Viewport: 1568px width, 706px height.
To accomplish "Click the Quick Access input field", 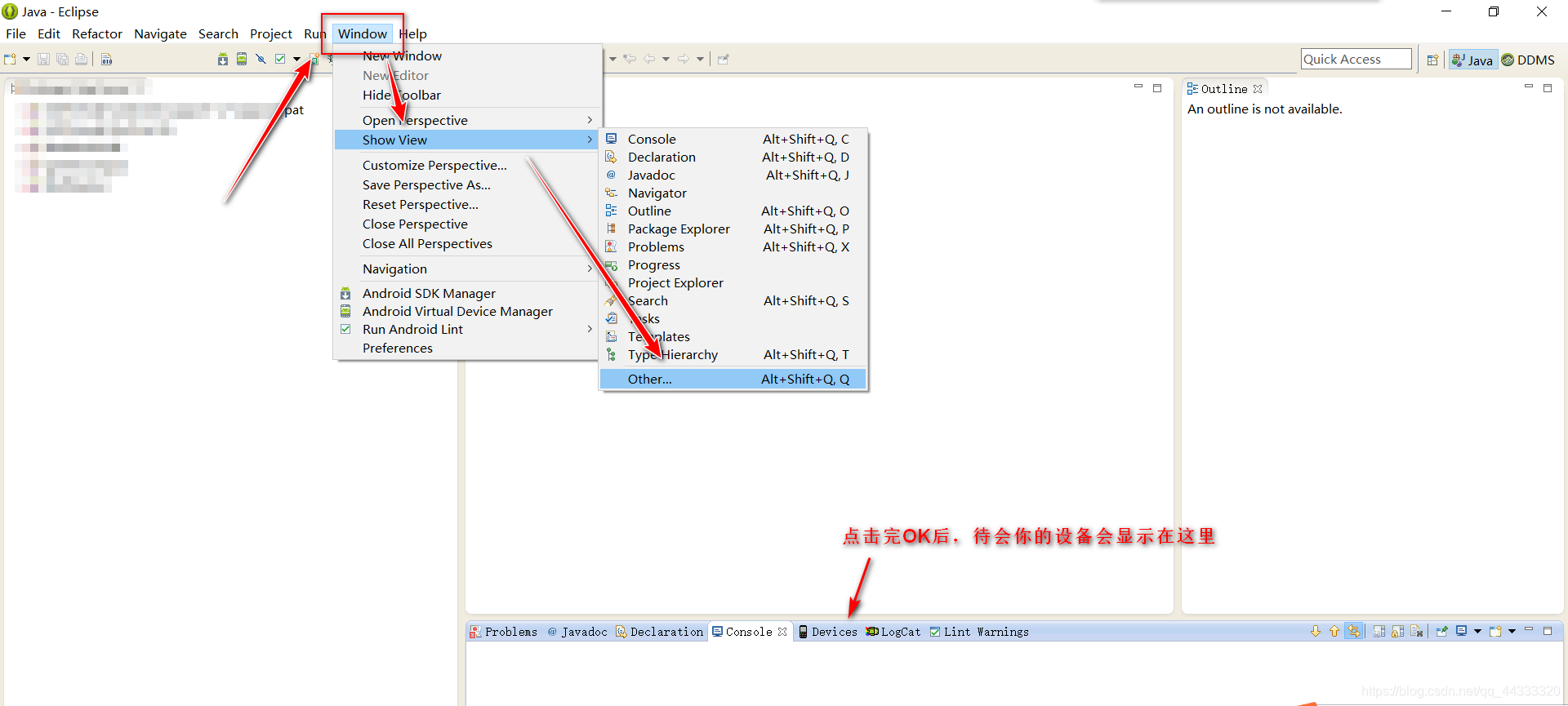I will [1356, 59].
